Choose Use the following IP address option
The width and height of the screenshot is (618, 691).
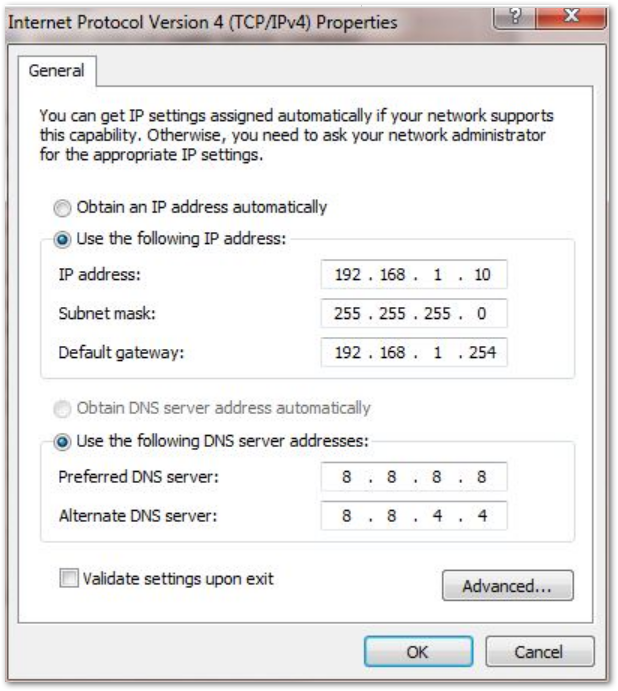tap(64, 239)
